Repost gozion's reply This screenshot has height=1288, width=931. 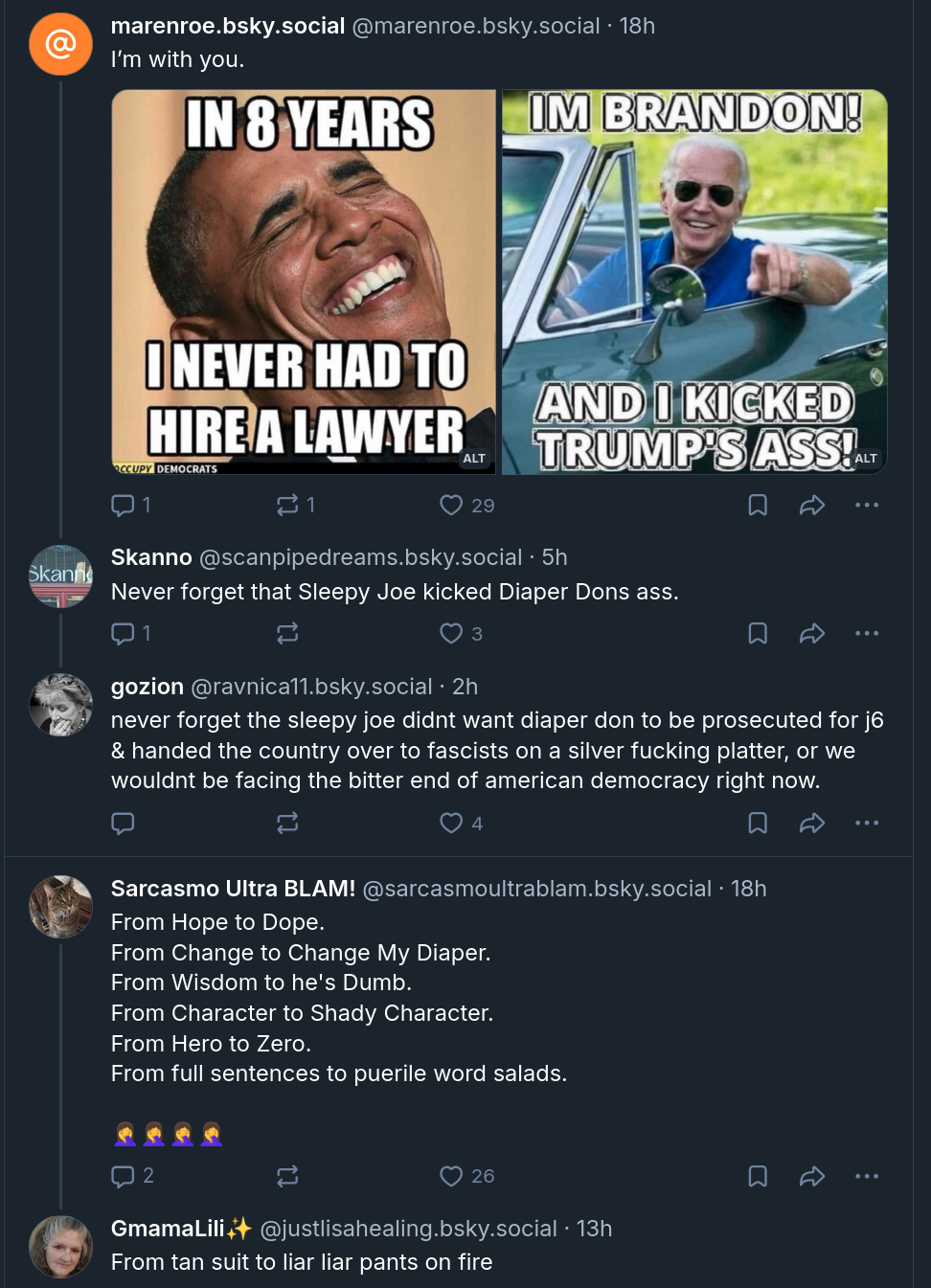(287, 823)
